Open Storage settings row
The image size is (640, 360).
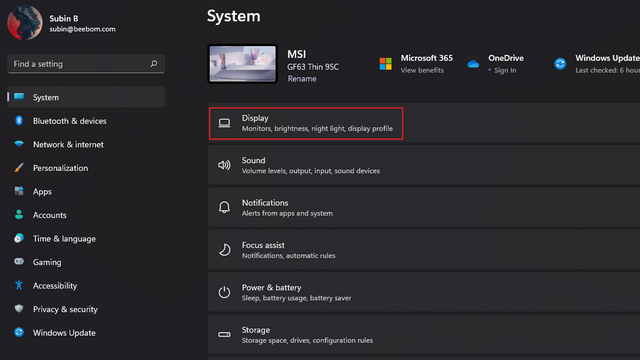click(424, 334)
